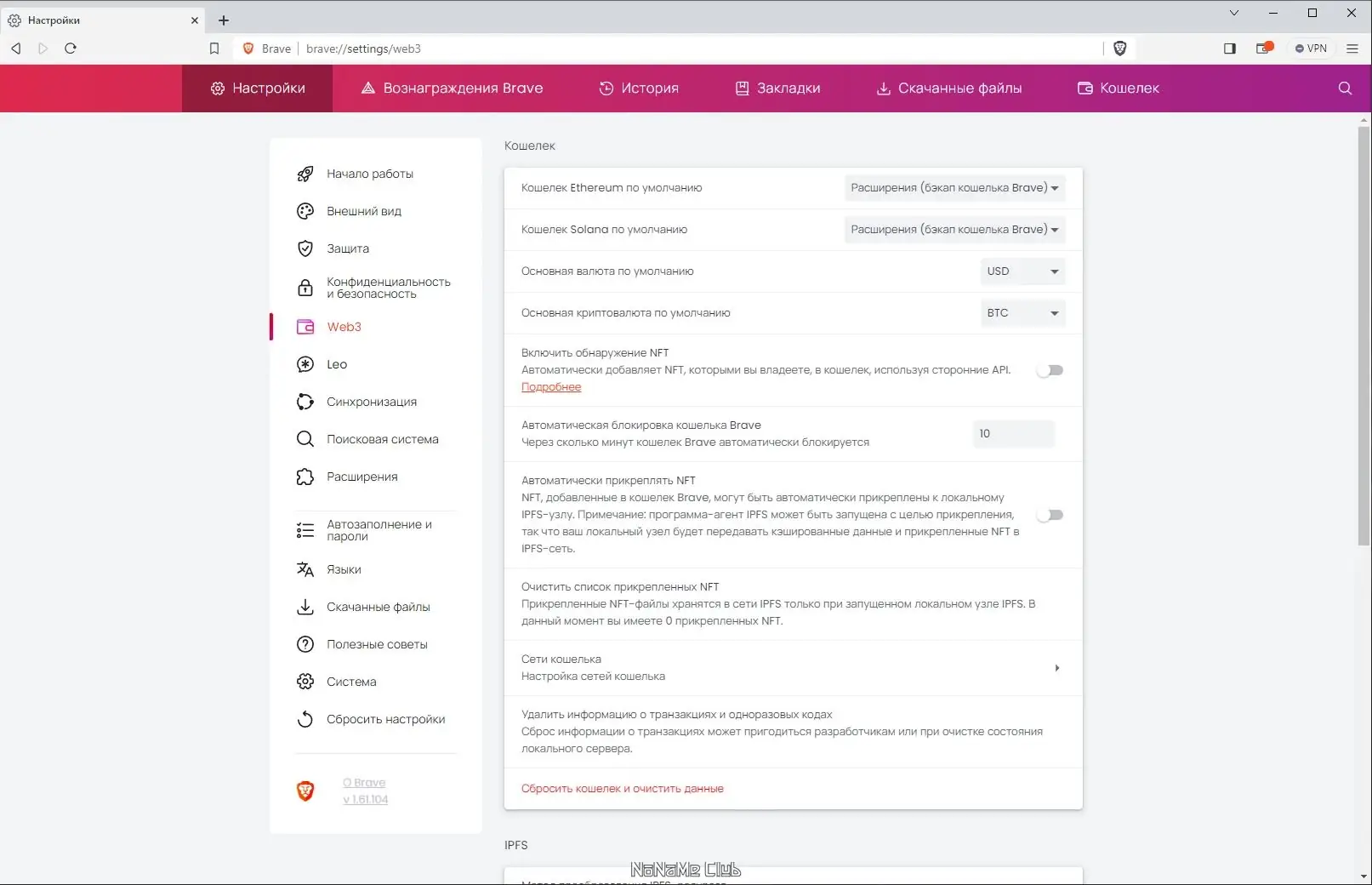Open the Brave Wallet toolbar icon
This screenshot has width=1372, height=885.
click(x=1264, y=49)
